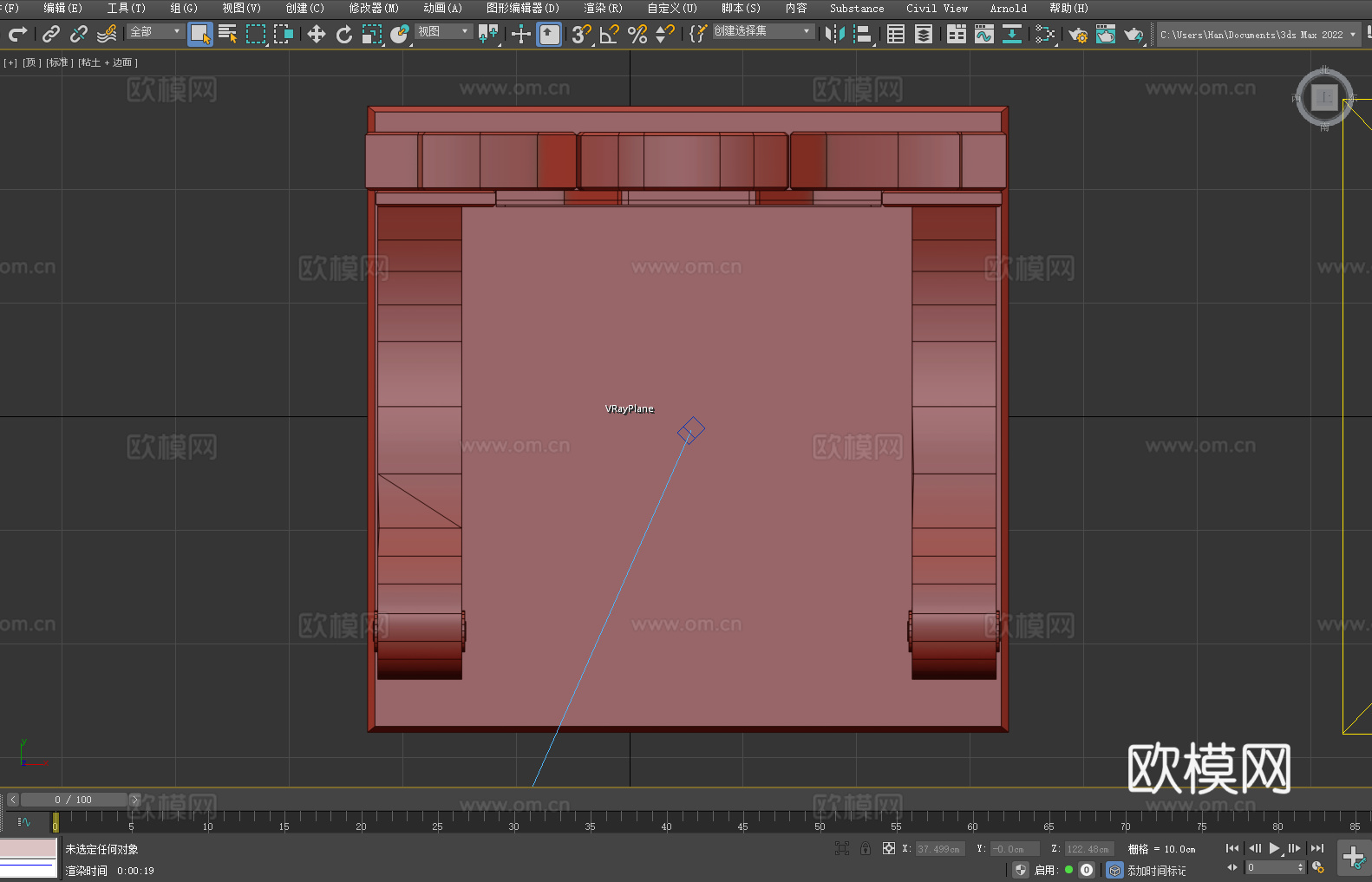
Task: Open the Scene Explorer toggle
Action: point(896,34)
